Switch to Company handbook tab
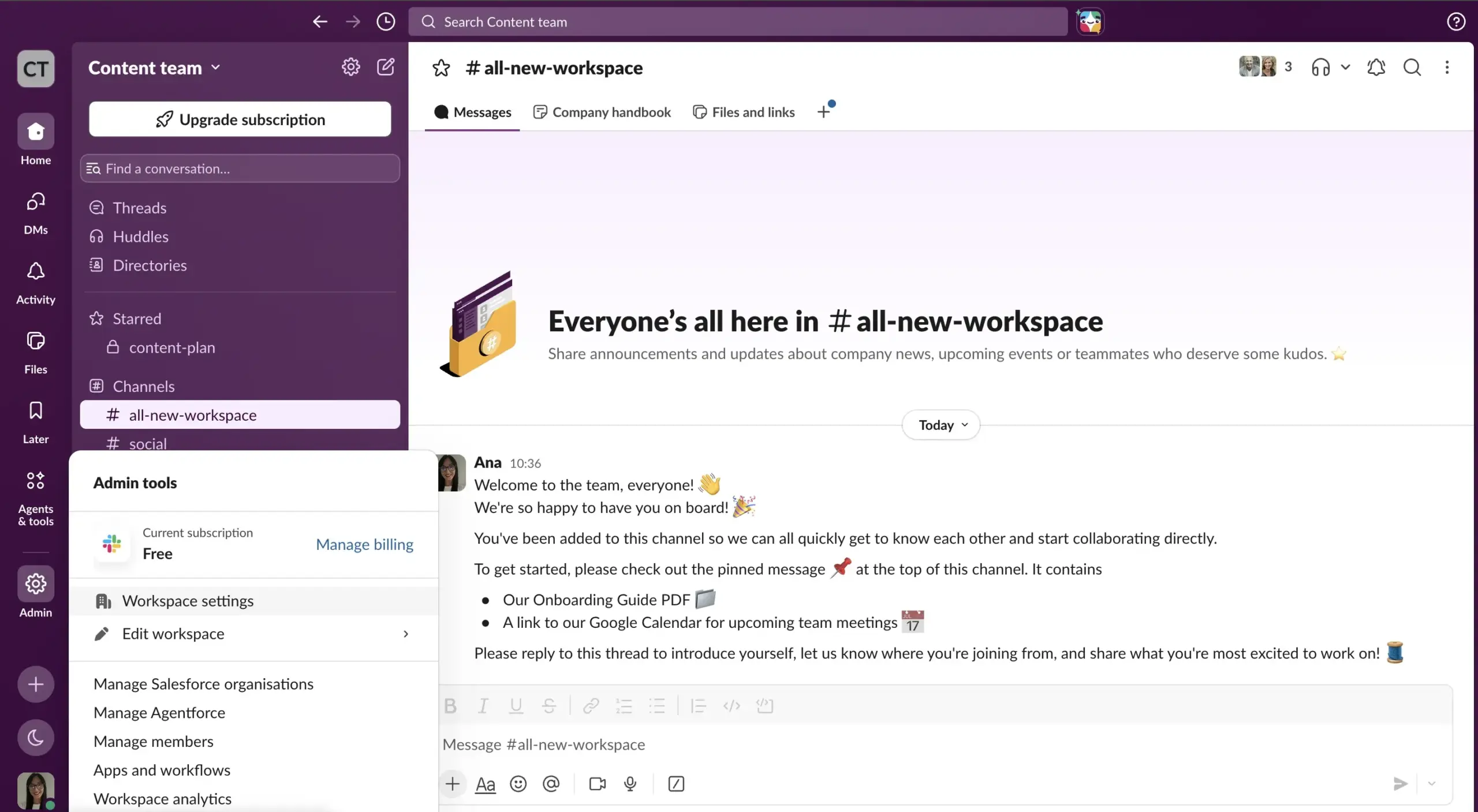The height and width of the screenshot is (812, 1478). point(602,112)
